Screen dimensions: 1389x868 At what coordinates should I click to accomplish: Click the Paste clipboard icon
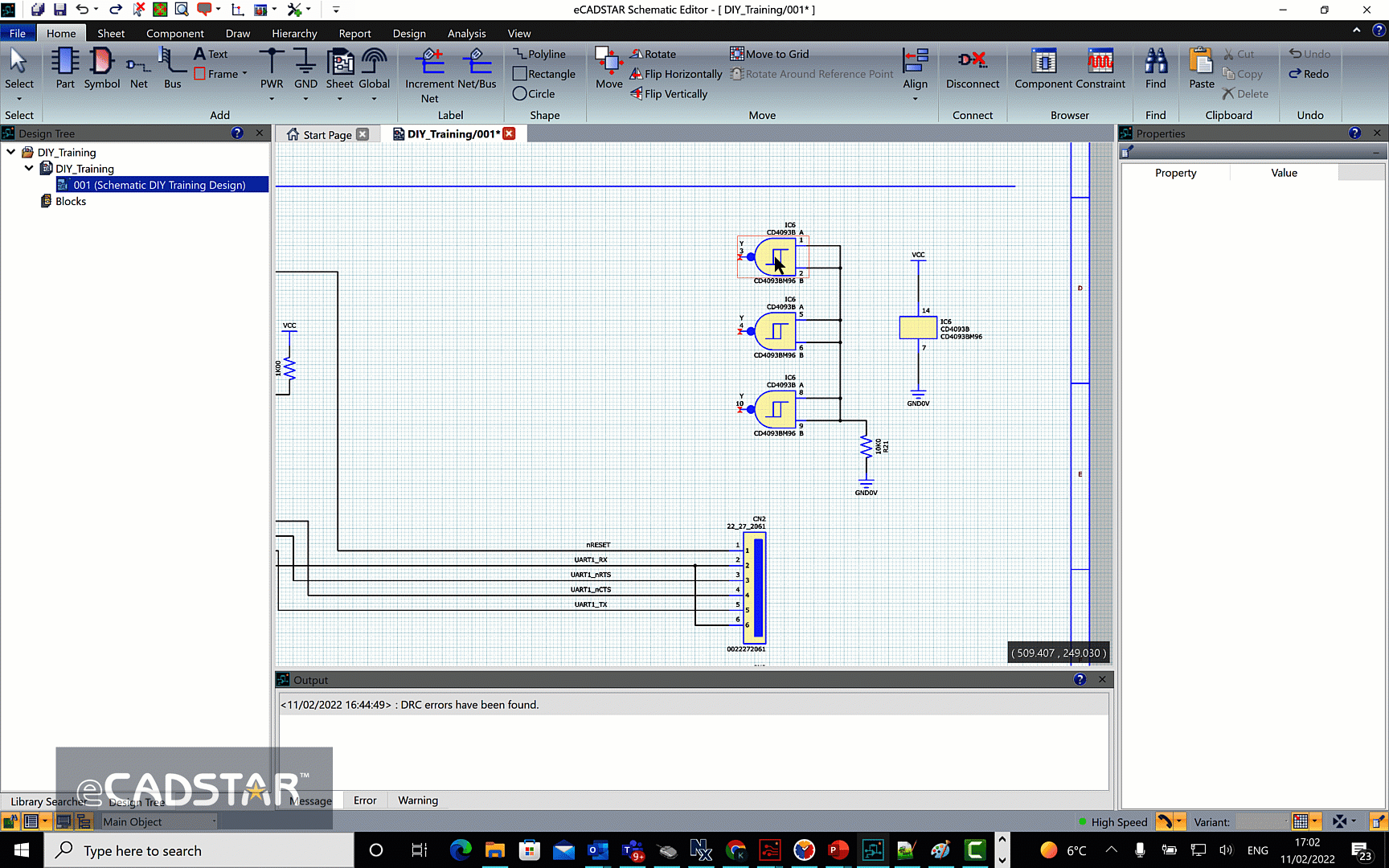tap(1201, 68)
